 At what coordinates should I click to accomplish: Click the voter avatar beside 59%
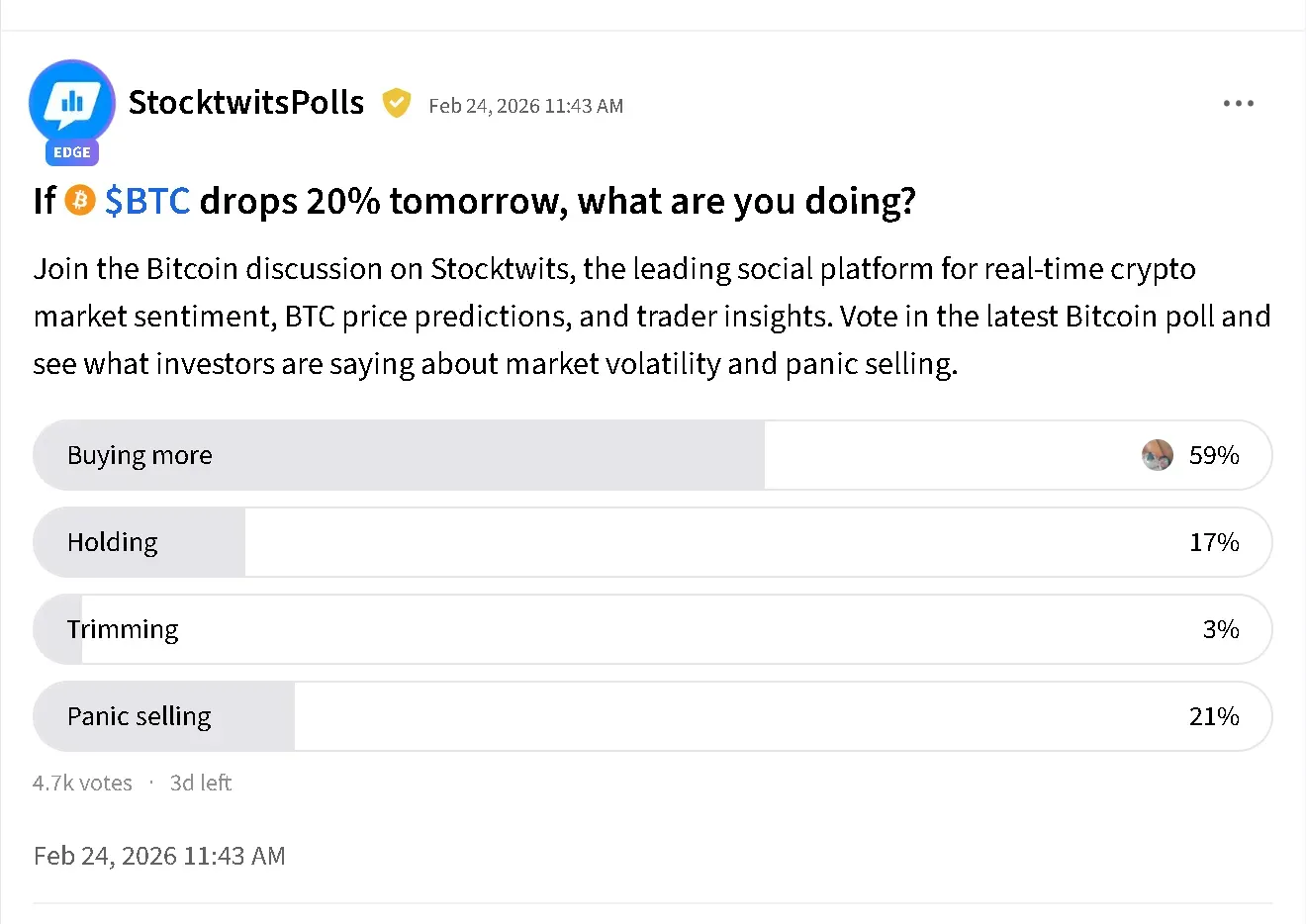[1158, 455]
